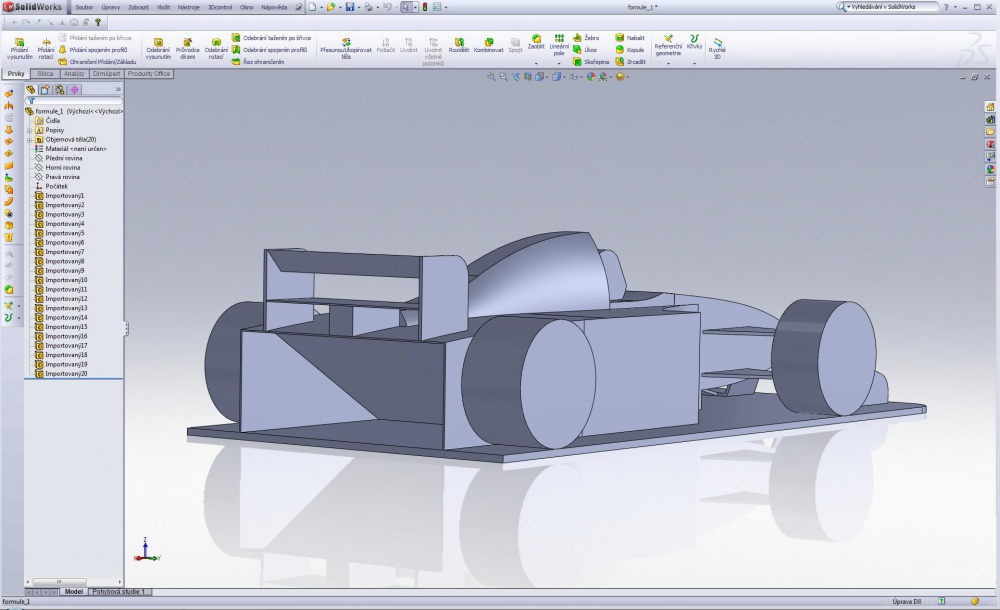
Task: Click the Přidání spojením profilů tool
Action: click(x=93, y=50)
